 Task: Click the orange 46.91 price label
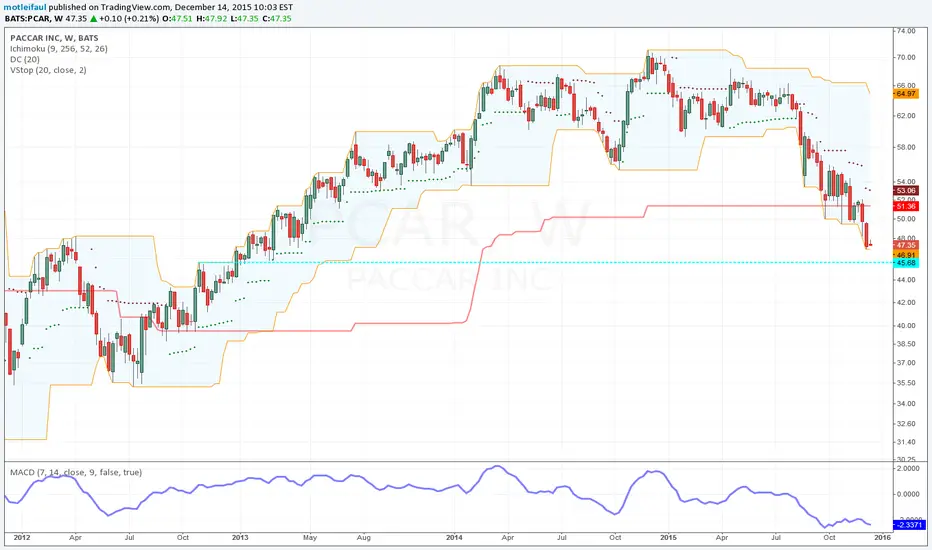click(x=906, y=254)
